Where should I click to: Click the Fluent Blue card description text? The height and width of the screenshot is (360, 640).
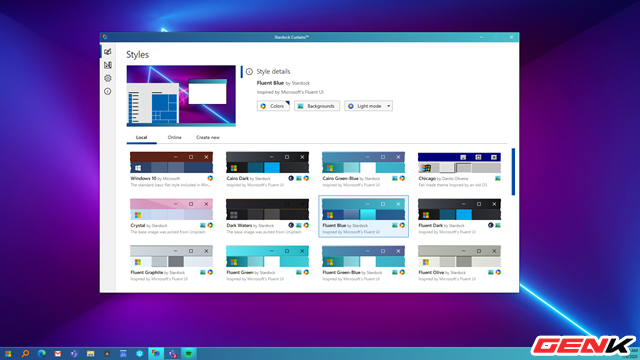(x=351, y=232)
